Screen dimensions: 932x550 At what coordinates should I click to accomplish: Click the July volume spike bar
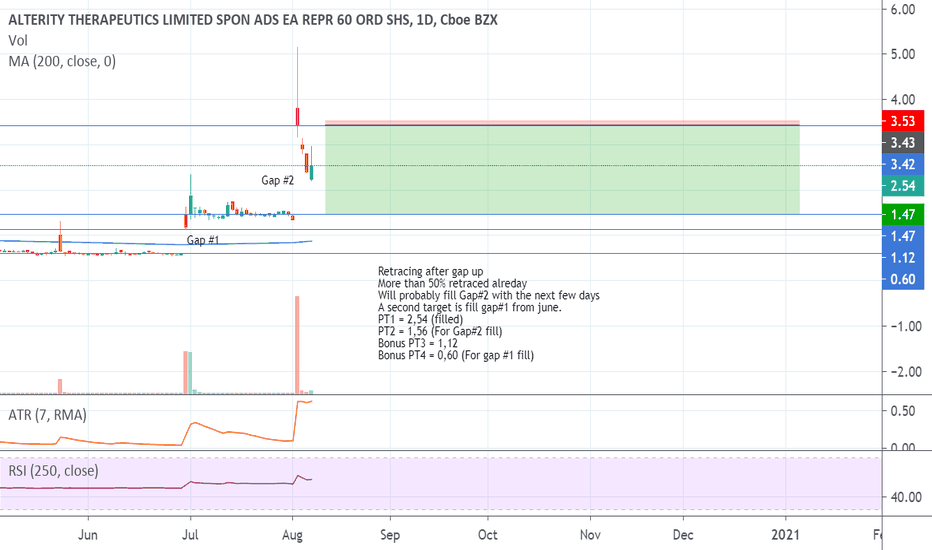(x=186, y=372)
